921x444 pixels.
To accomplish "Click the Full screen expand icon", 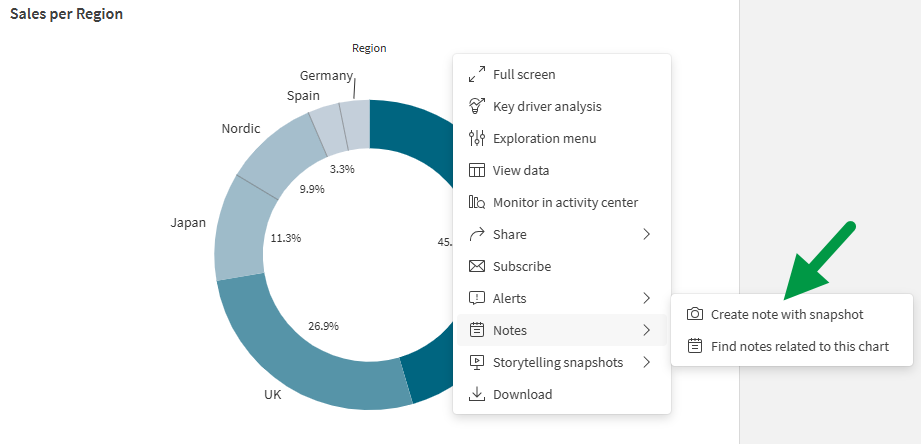I will [x=477, y=74].
